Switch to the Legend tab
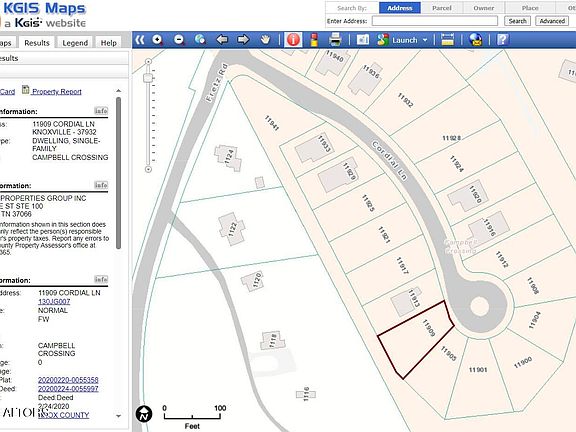Screen dimensions: 576x432 point(75,43)
